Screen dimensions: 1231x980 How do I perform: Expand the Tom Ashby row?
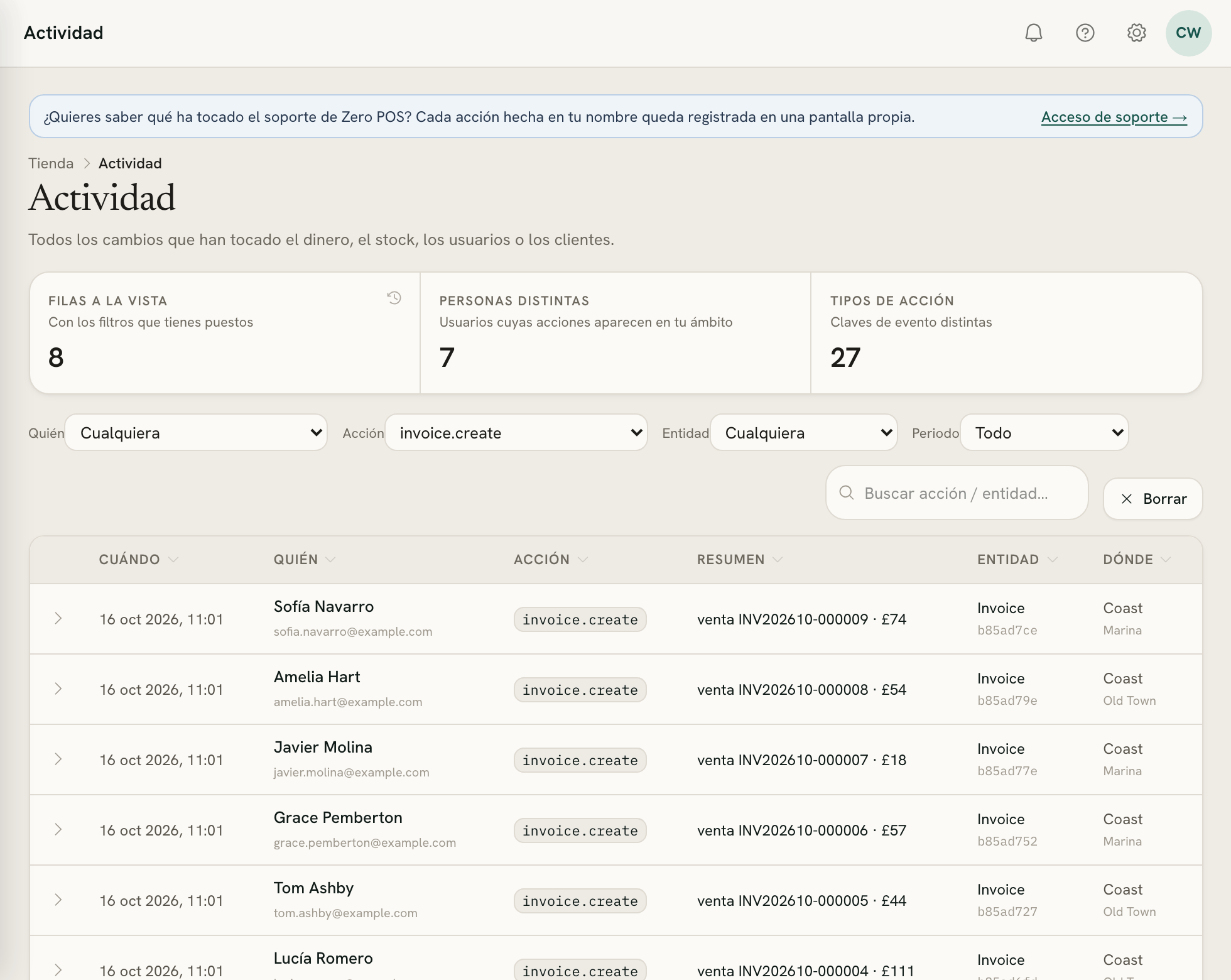tap(58, 900)
